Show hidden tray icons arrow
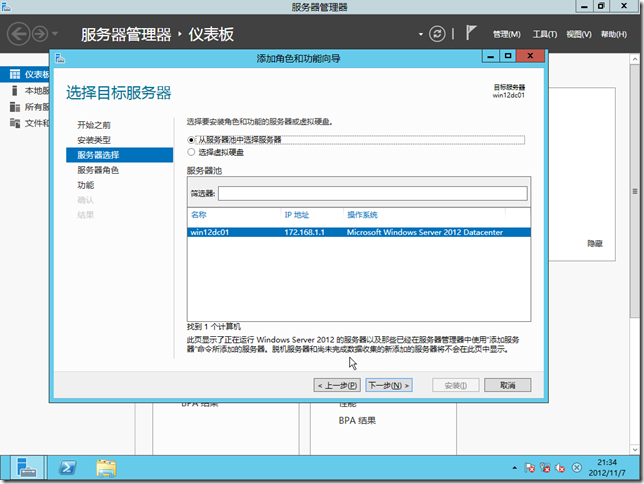The image size is (644, 484). (x=514, y=468)
